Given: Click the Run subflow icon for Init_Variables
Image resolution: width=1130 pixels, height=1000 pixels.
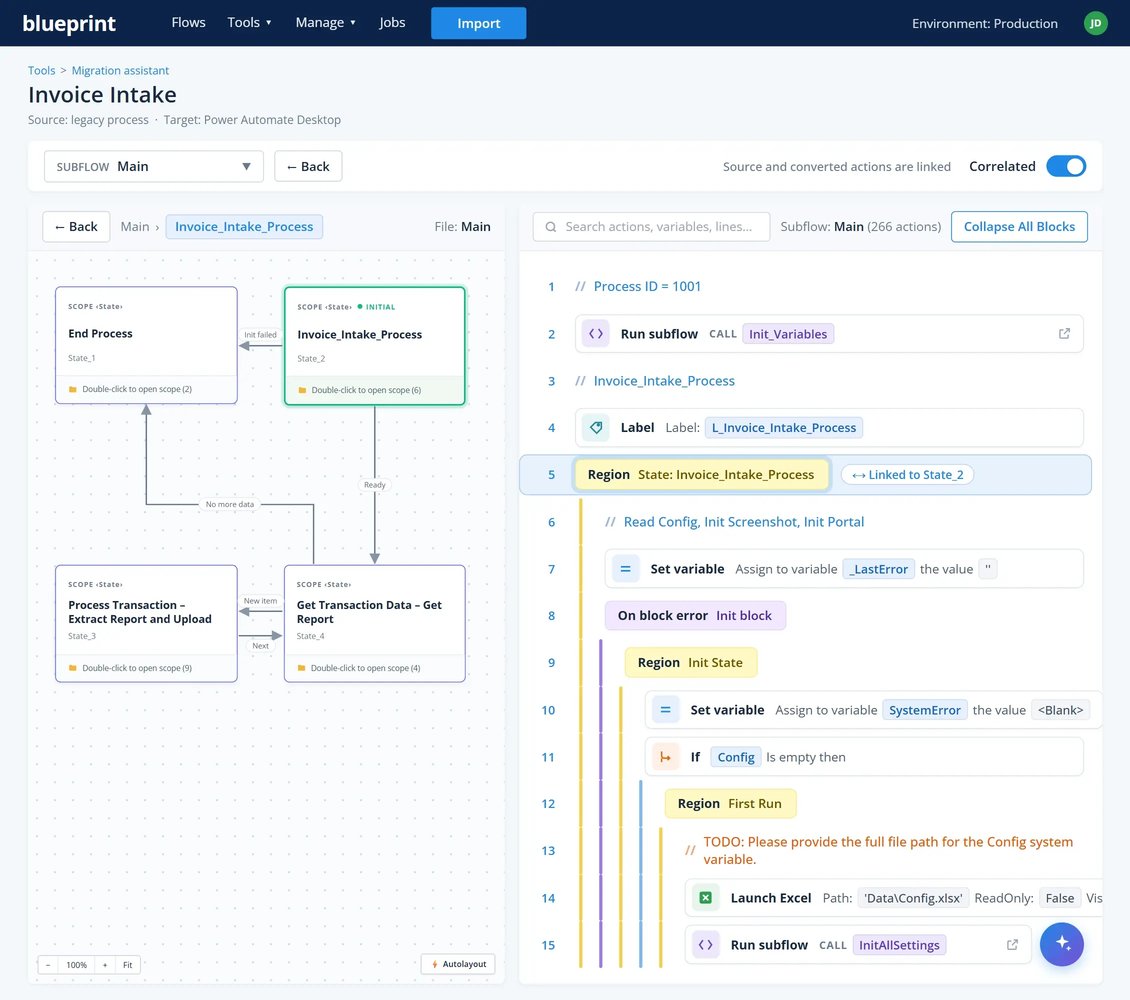Looking at the screenshot, I should click(x=596, y=334).
